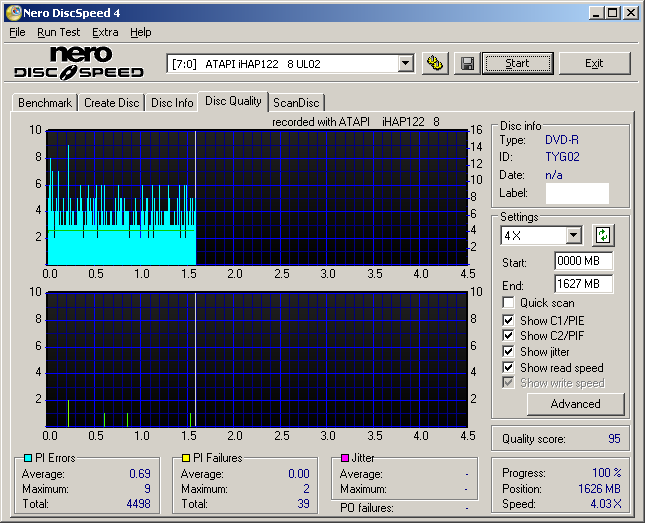Click the End position input field
Screen dimensions: 645x523
583,284
